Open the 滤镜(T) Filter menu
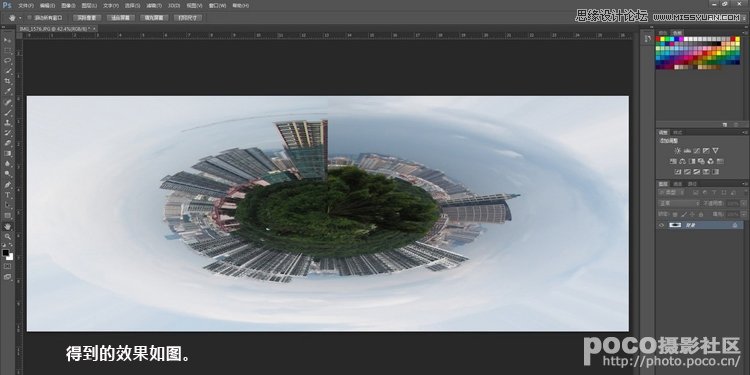Viewport: 750px width, 375px height. (154, 5)
